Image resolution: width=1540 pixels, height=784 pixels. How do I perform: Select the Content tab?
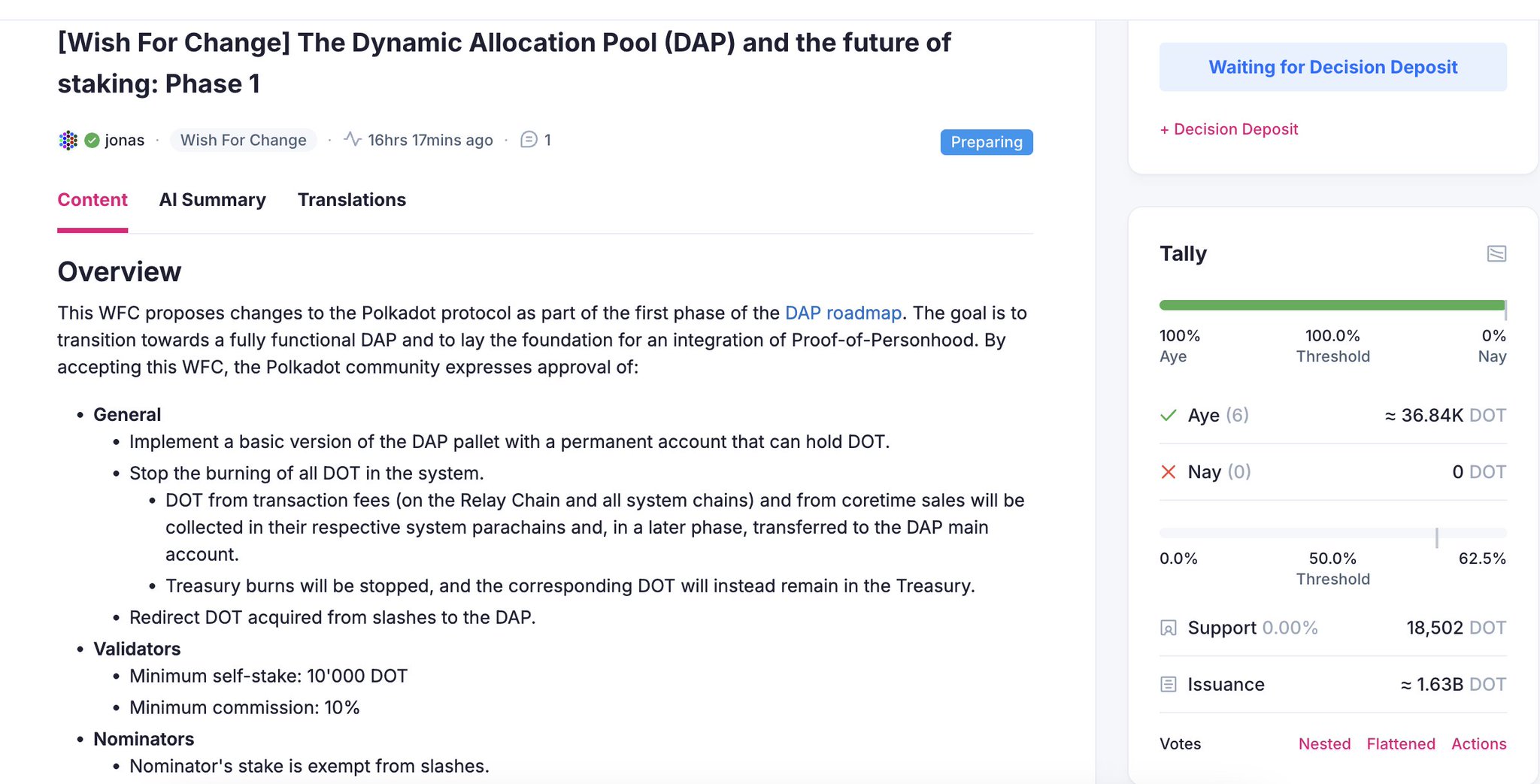click(x=92, y=200)
